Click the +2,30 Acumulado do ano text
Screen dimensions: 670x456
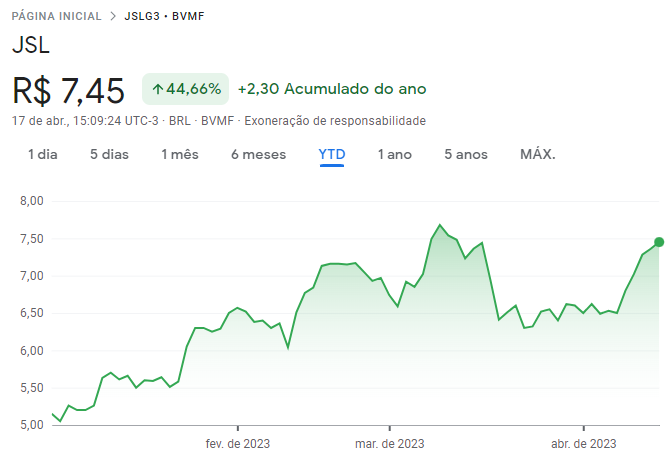tap(332, 89)
